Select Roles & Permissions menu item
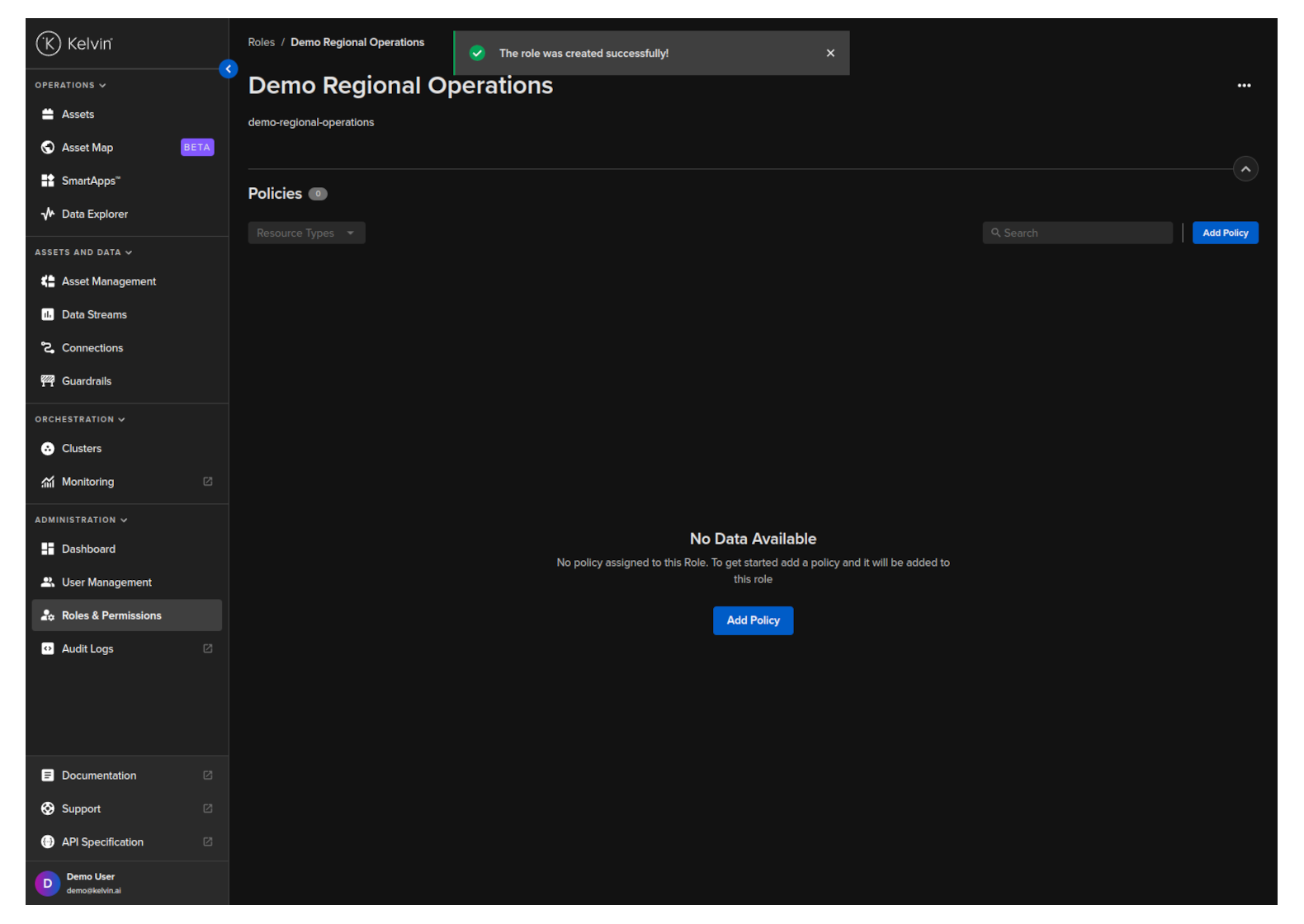The height and width of the screenshot is (924, 1304). coord(111,615)
